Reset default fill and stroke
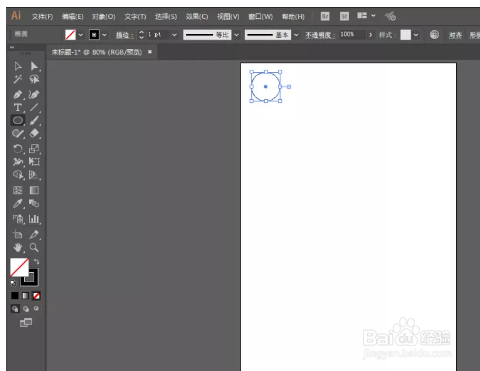 tap(13, 283)
